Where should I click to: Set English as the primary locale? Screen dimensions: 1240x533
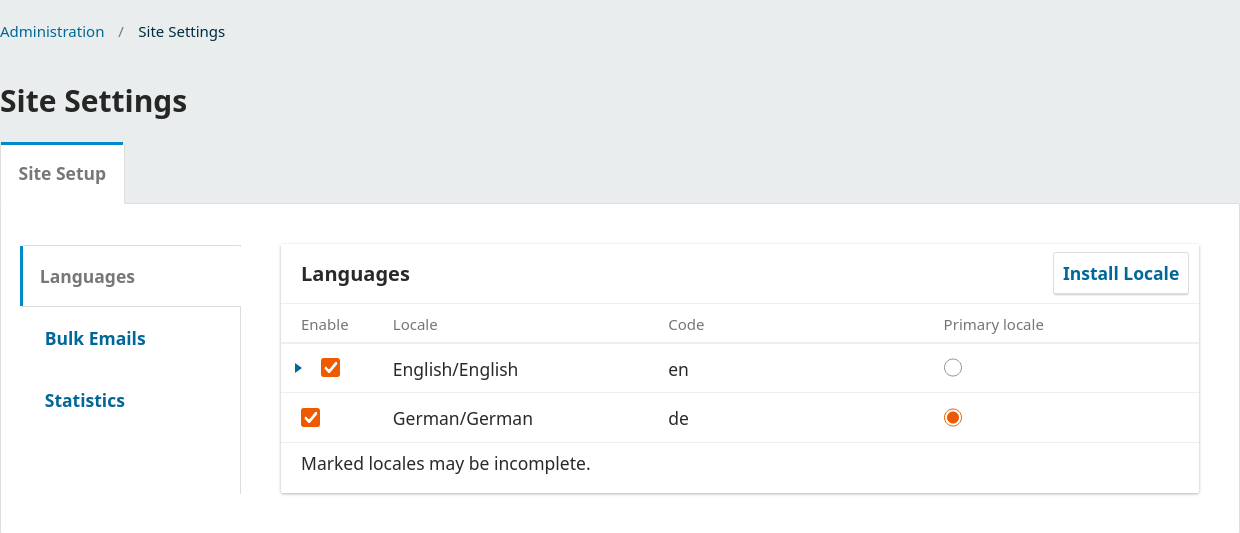953,368
